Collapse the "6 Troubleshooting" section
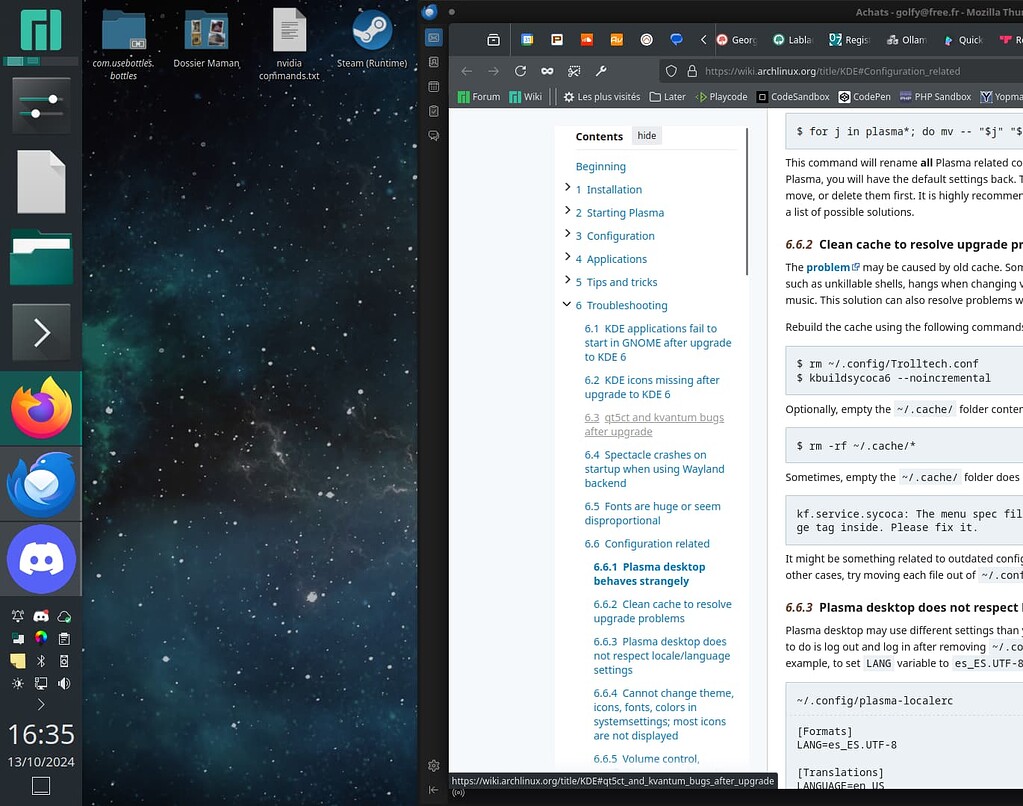 click(x=567, y=305)
